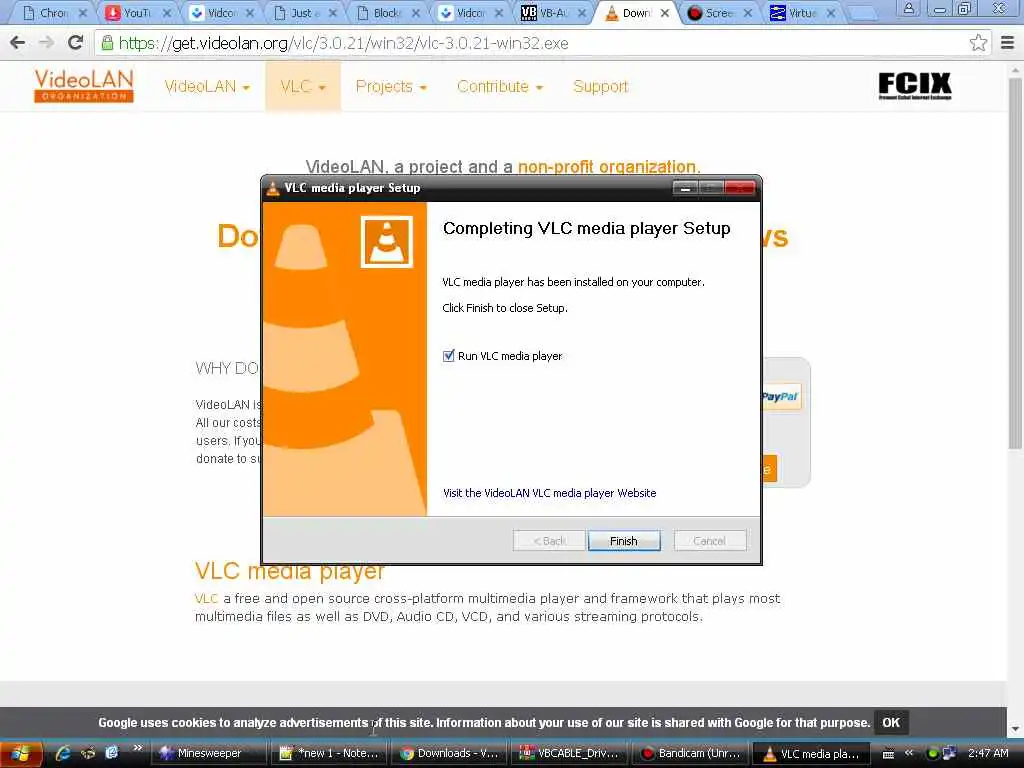Click the 2:47 AM taskbar clock
The image size is (1024, 768).
point(987,753)
